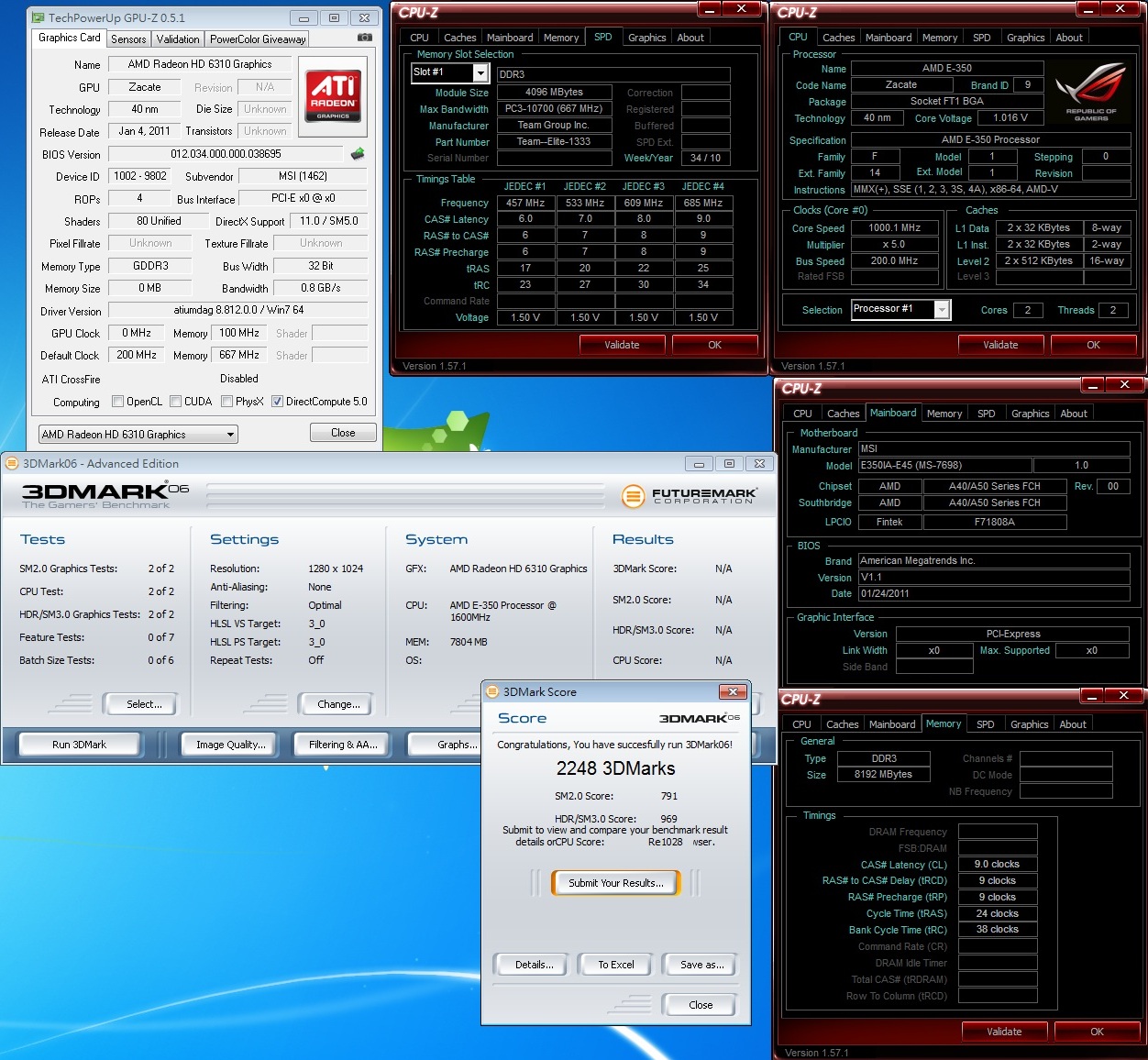Open Caches tab in CPU-Z SPD window
The height and width of the screenshot is (1060, 1148).
tap(460, 38)
